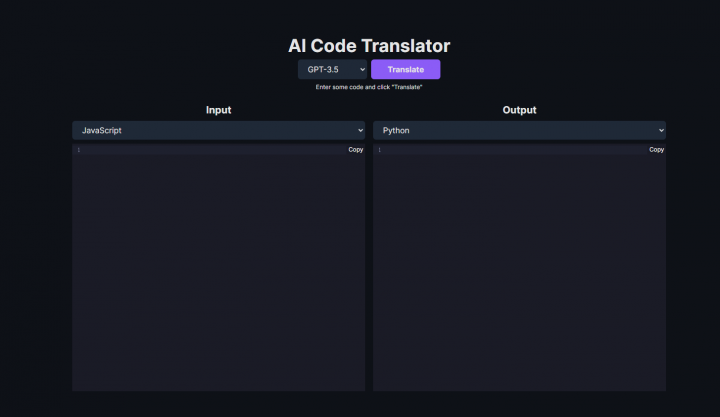Click the AI Code Translator title
Screen dimensions: 720x417
[x=369, y=45]
